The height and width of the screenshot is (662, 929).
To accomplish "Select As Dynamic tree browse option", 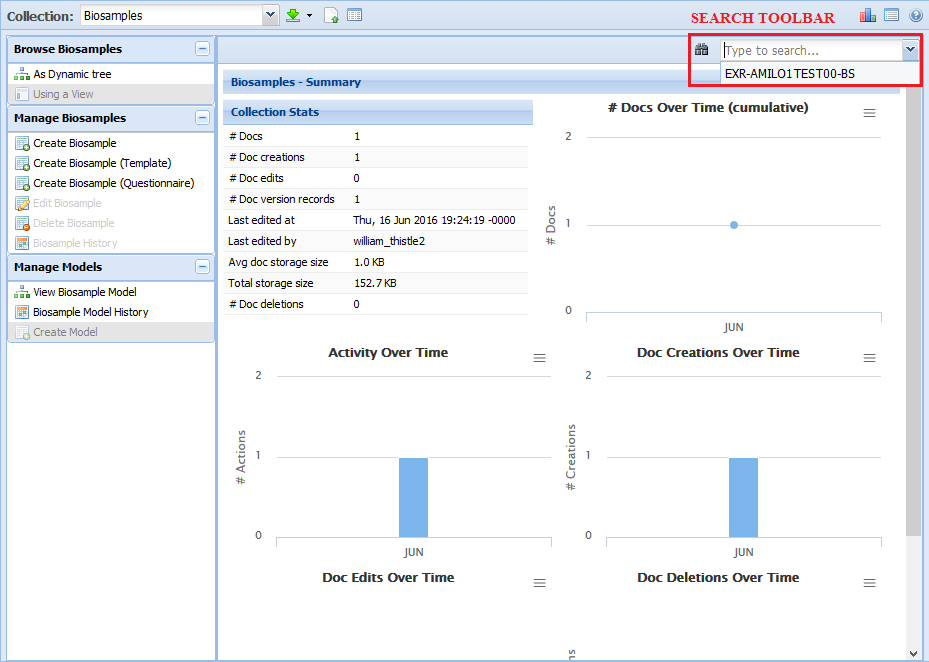I will coord(72,74).
